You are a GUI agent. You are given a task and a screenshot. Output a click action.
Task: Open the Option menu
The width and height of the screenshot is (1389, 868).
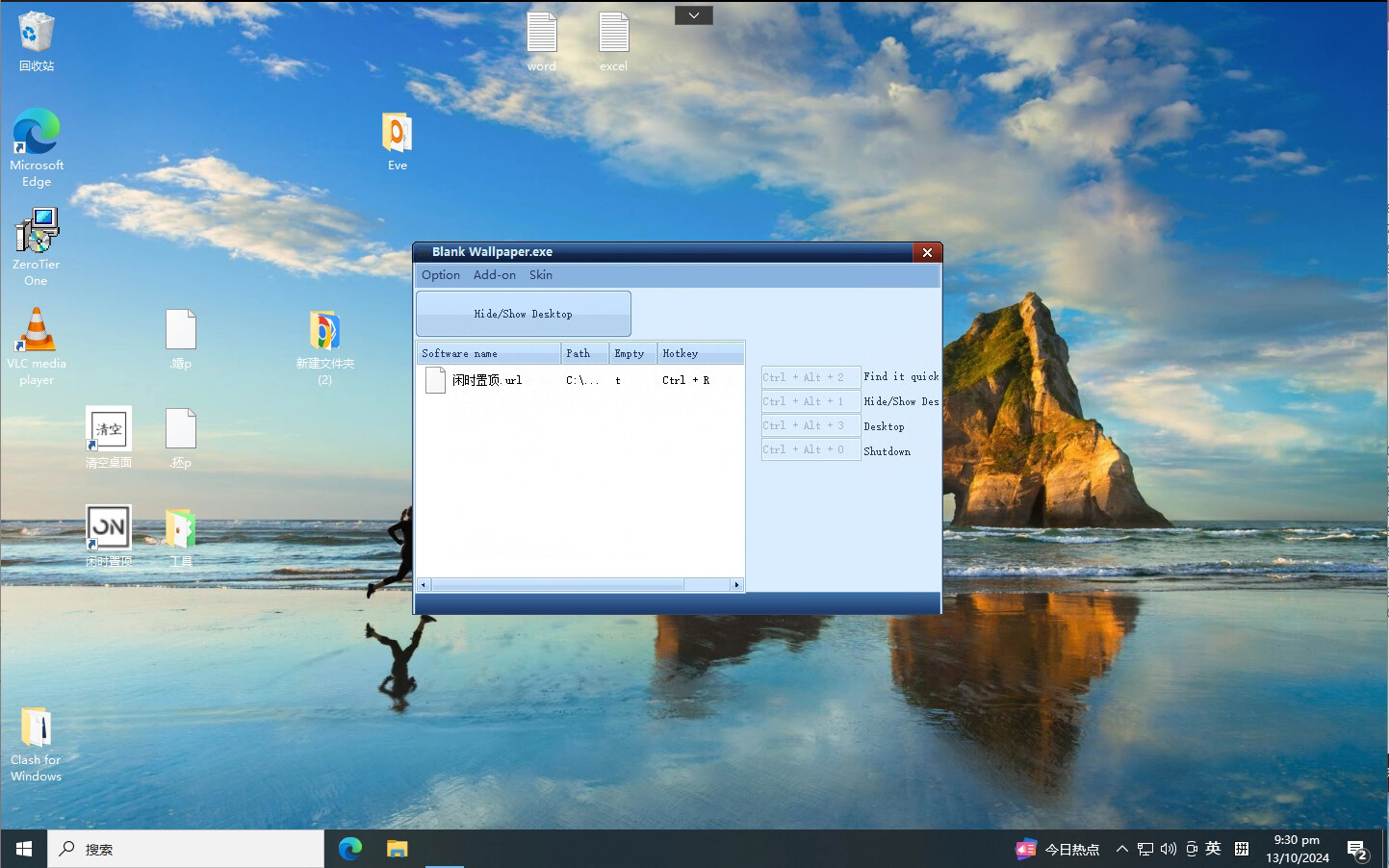coord(440,275)
